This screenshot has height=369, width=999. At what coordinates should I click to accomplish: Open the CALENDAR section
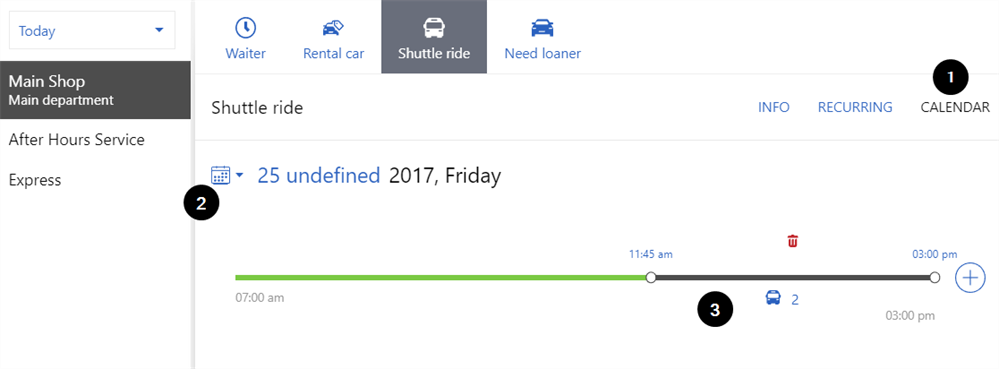click(x=955, y=108)
